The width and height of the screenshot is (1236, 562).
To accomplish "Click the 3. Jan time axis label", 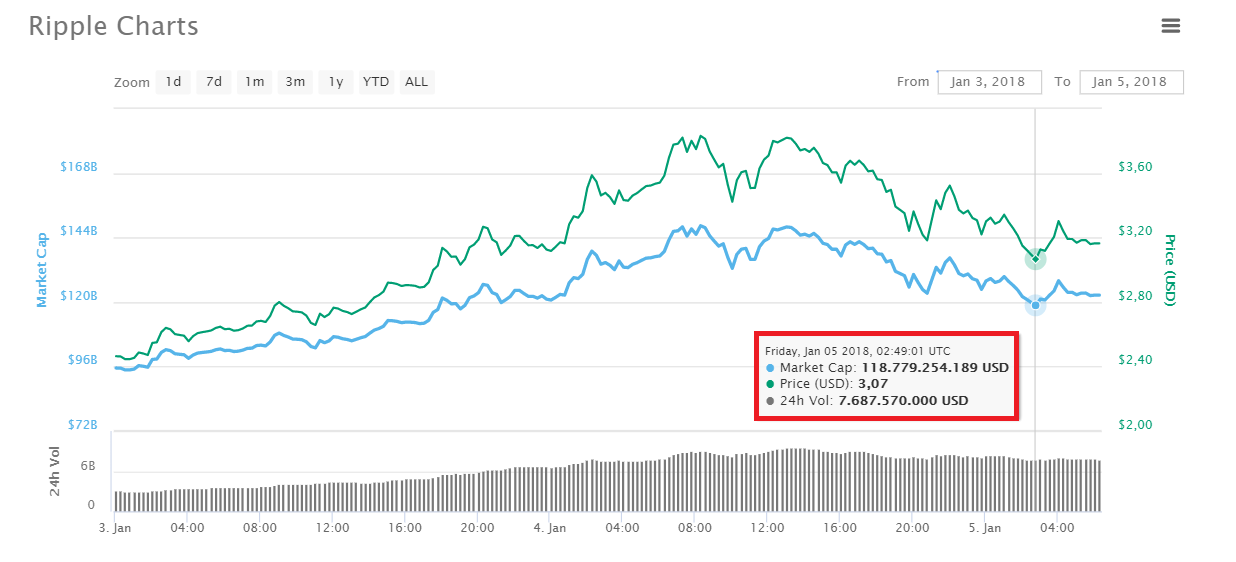I will (115, 527).
